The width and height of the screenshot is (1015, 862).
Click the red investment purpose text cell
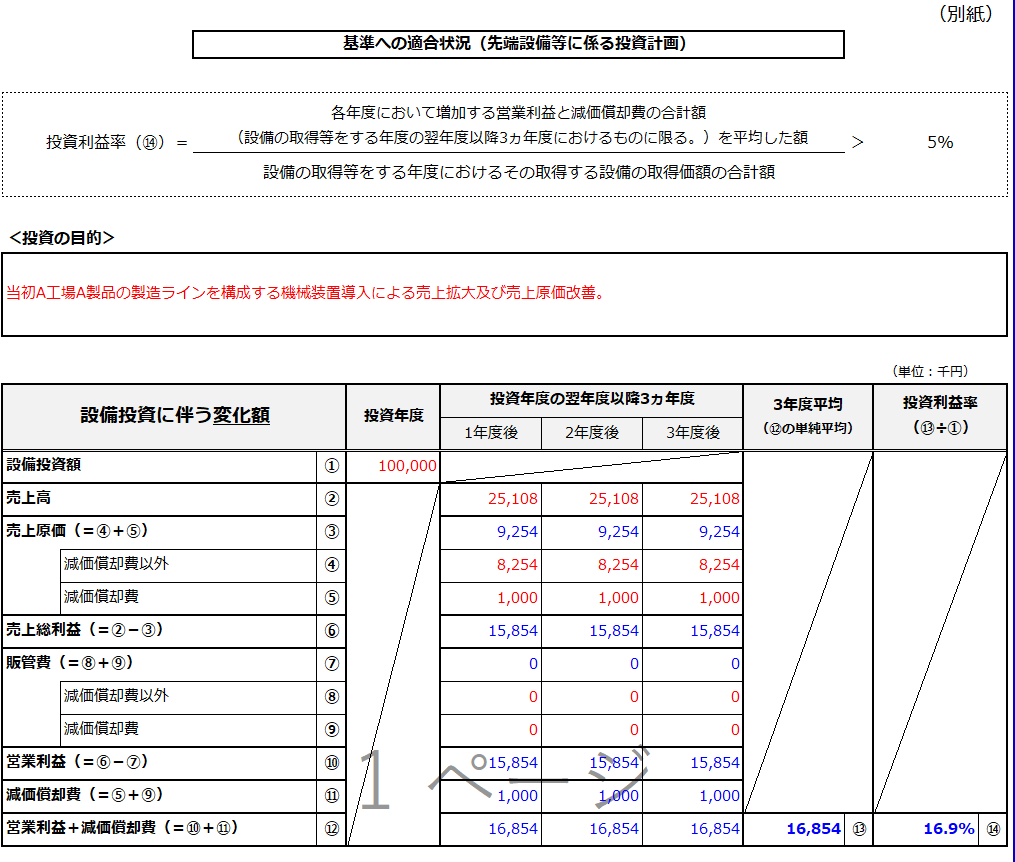(x=504, y=294)
